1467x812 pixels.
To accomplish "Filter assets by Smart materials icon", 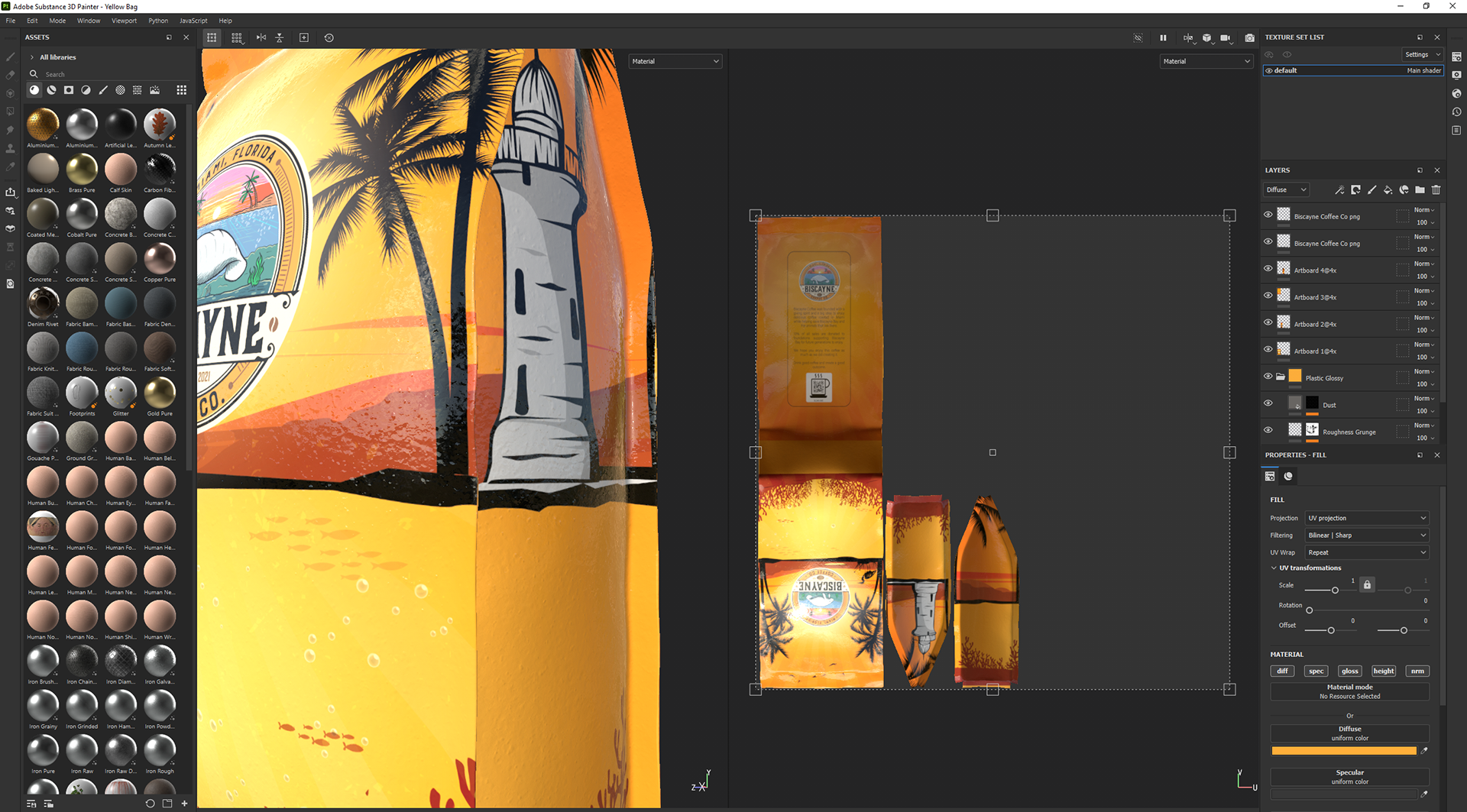I will (51, 90).
